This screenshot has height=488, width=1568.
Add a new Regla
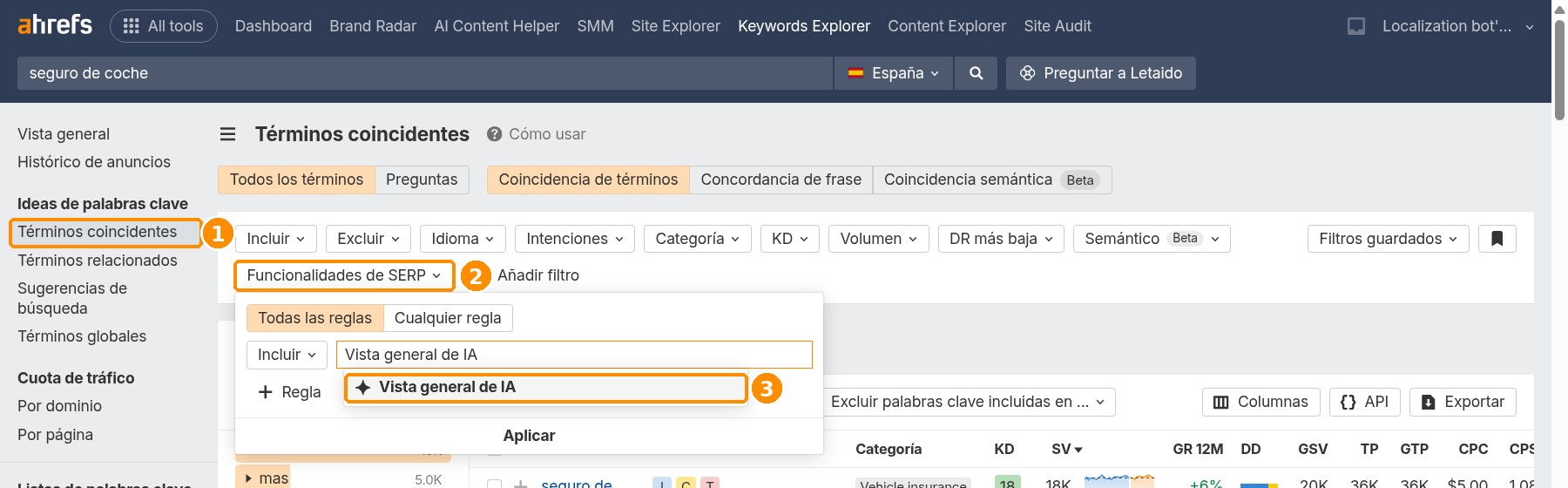point(290,392)
